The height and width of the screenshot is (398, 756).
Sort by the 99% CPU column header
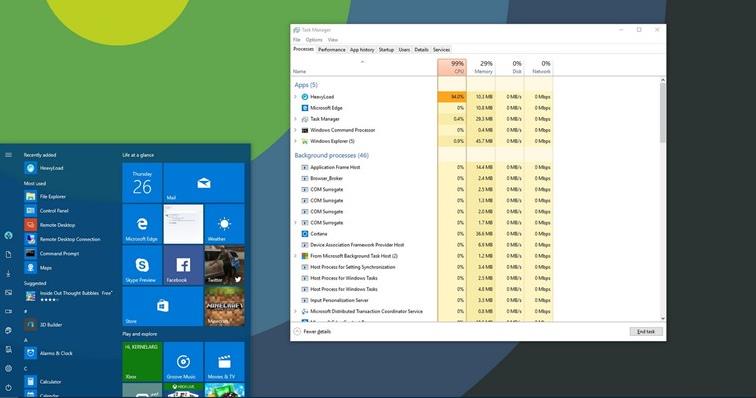coord(452,68)
